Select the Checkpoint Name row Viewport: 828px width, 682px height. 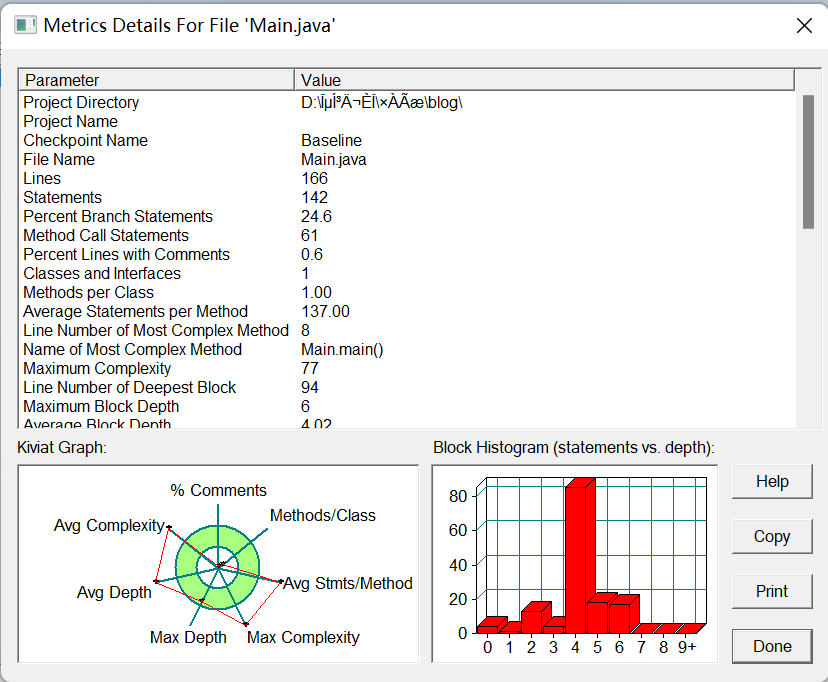(x=407, y=140)
